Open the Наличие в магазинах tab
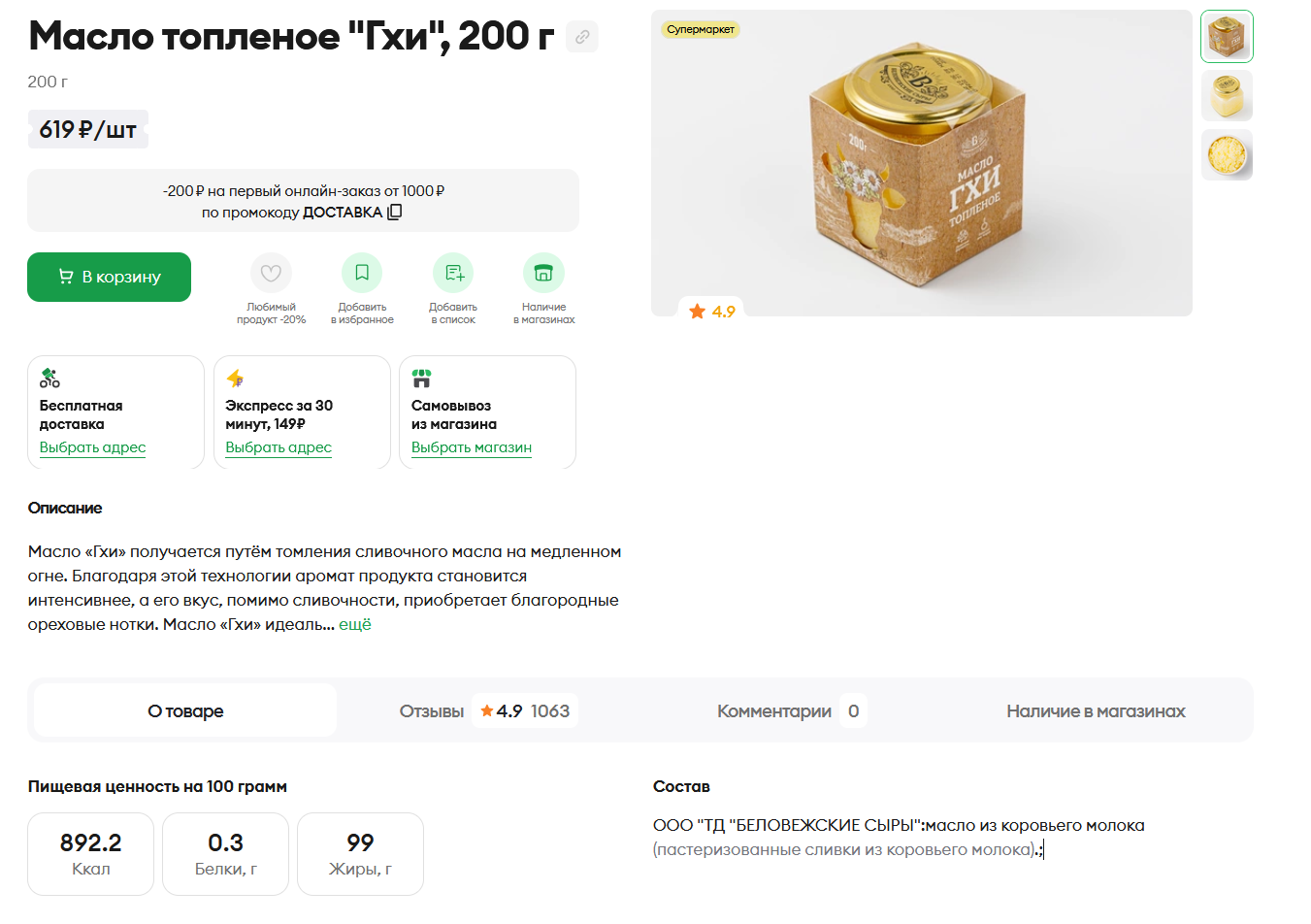 pyautogui.click(x=1096, y=710)
